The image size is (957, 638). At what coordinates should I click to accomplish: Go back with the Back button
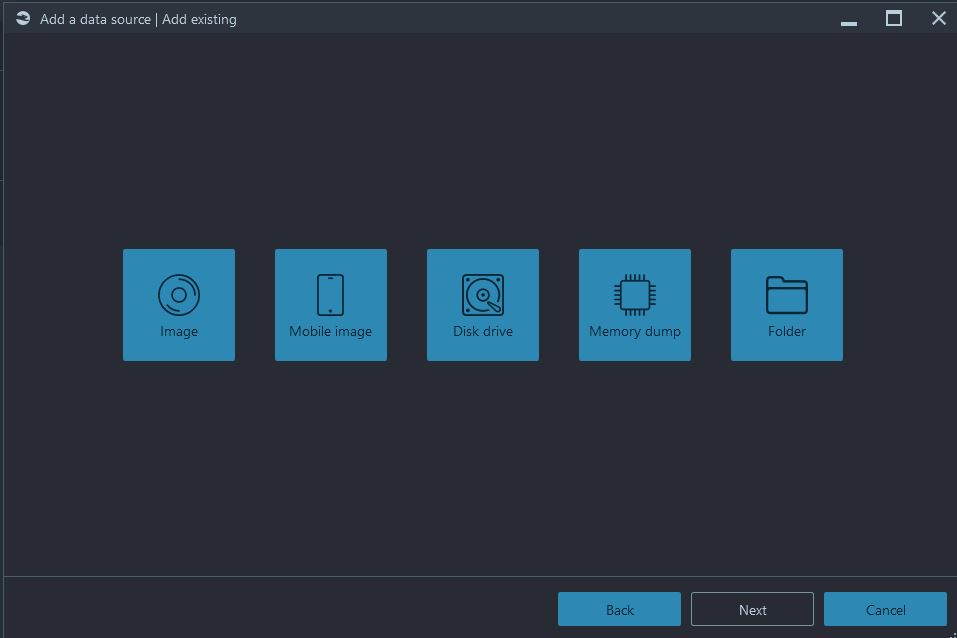point(619,609)
